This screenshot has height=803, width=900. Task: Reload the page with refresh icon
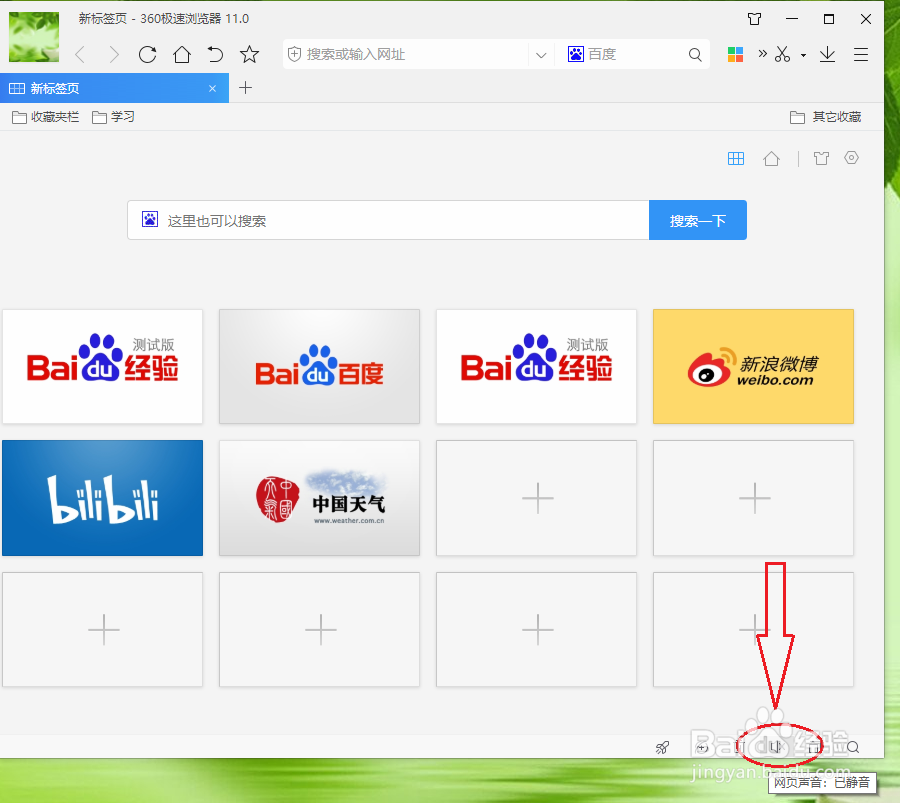point(148,55)
